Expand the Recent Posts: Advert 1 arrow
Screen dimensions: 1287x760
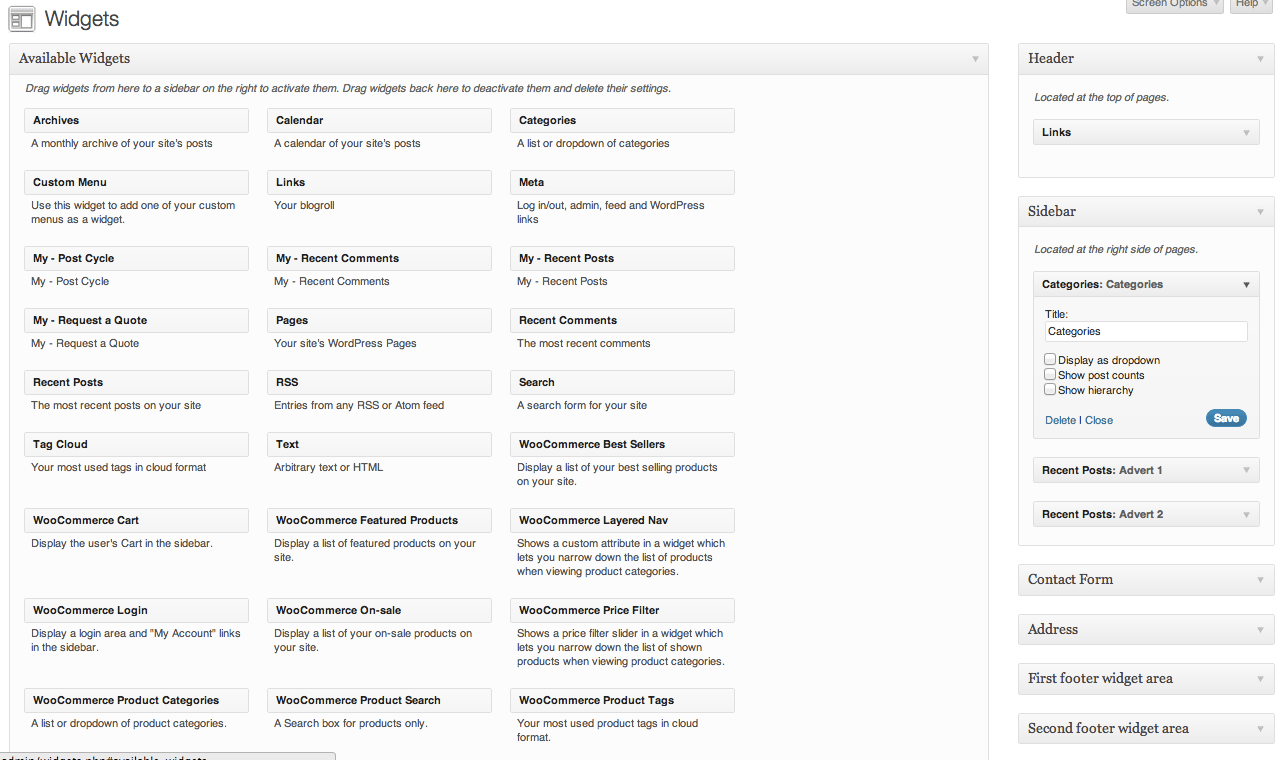1246,471
